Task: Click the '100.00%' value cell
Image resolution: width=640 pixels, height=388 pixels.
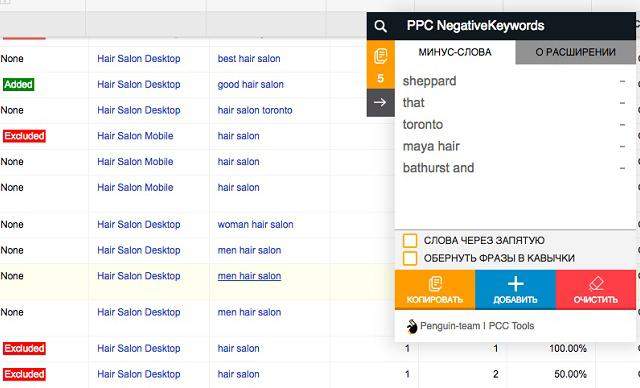Action: click(568, 348)
